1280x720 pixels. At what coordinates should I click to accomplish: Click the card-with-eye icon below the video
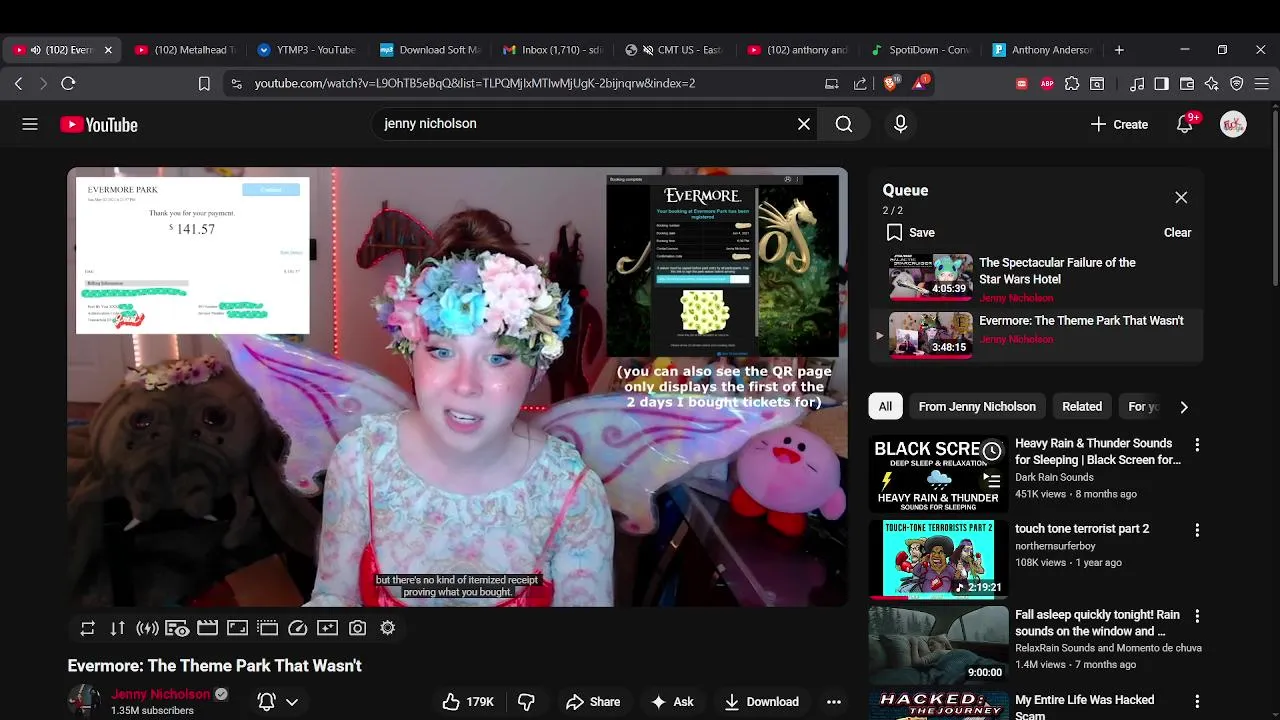pyautogui.click(x=177, y=628)
